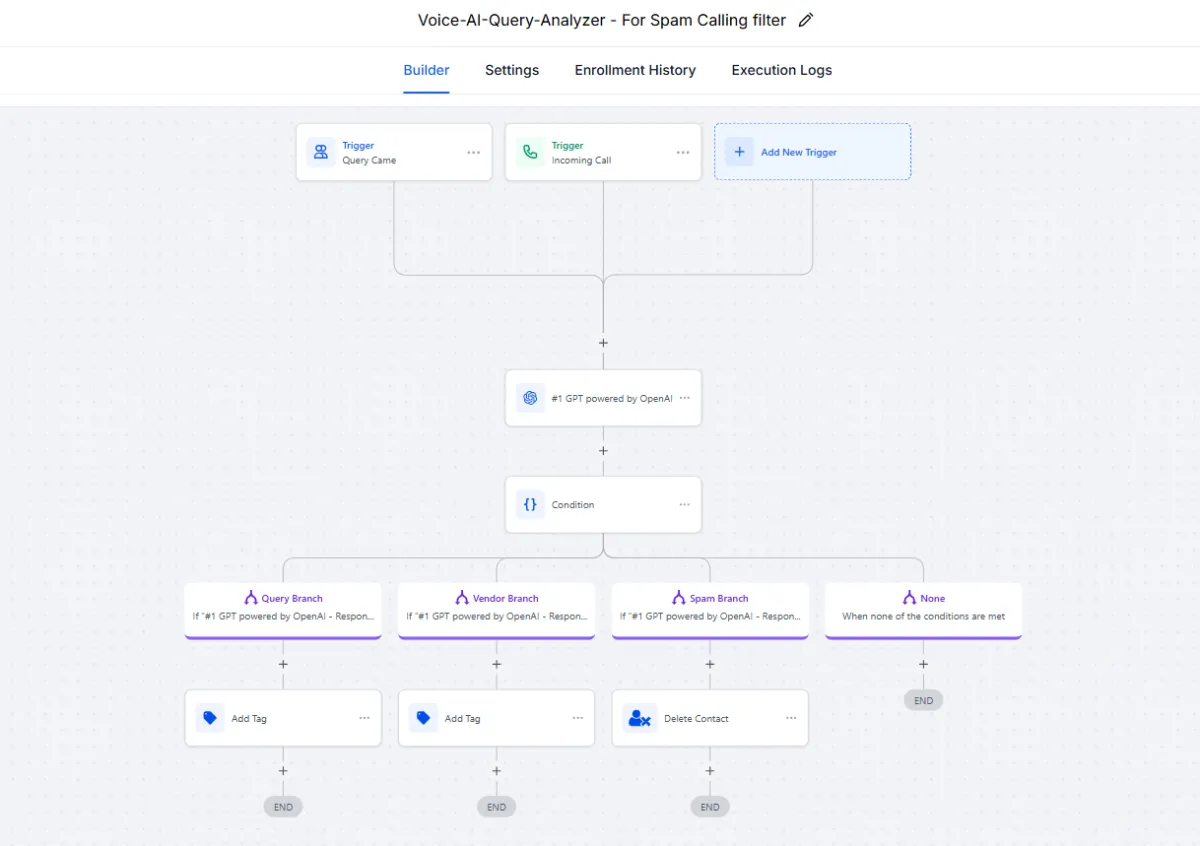Select the Spam Branch node
The width and height of the screenshot is (1200, 846).
click(710, 608)
